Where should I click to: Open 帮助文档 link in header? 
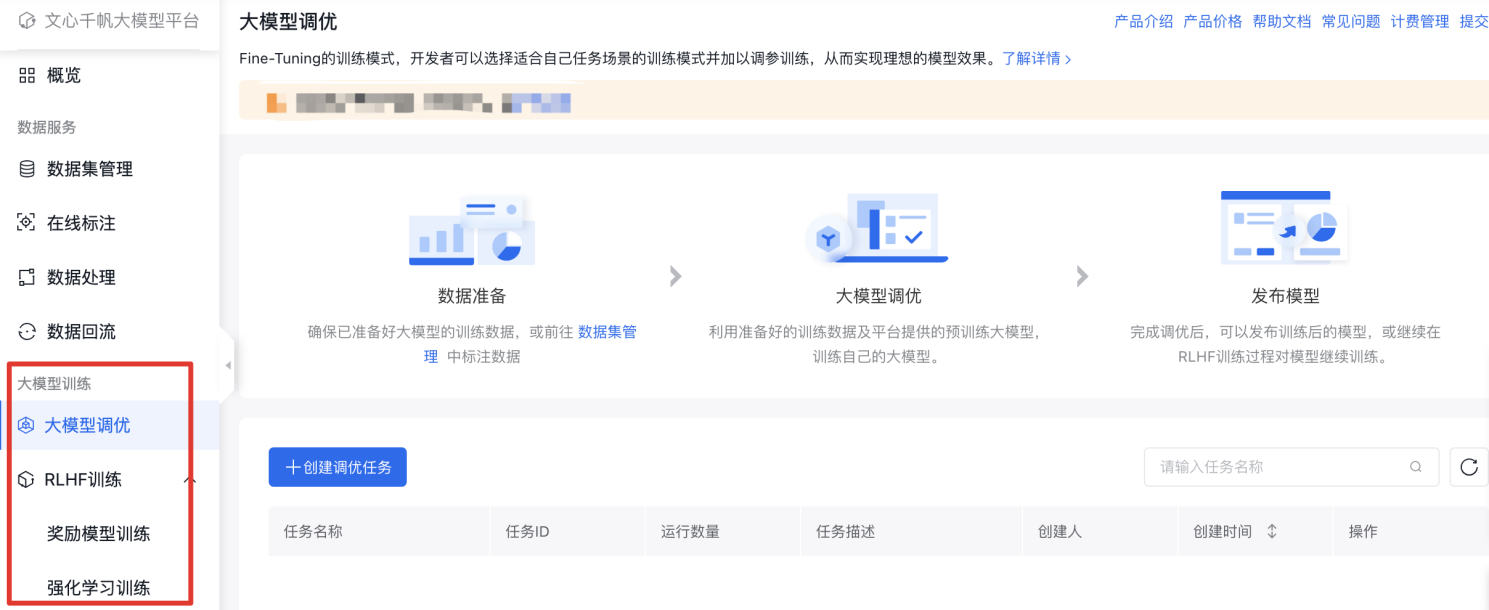point(1281,21)
